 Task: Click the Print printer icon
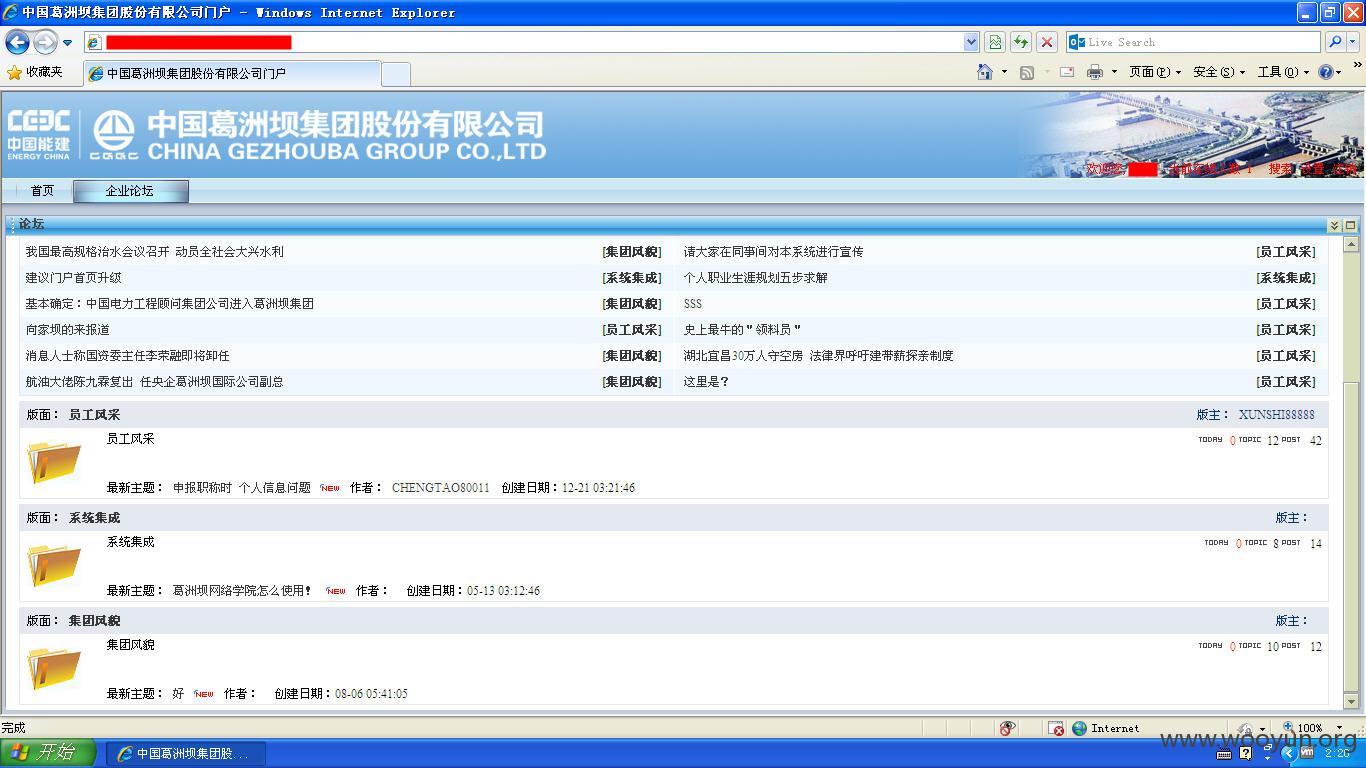1095,72
